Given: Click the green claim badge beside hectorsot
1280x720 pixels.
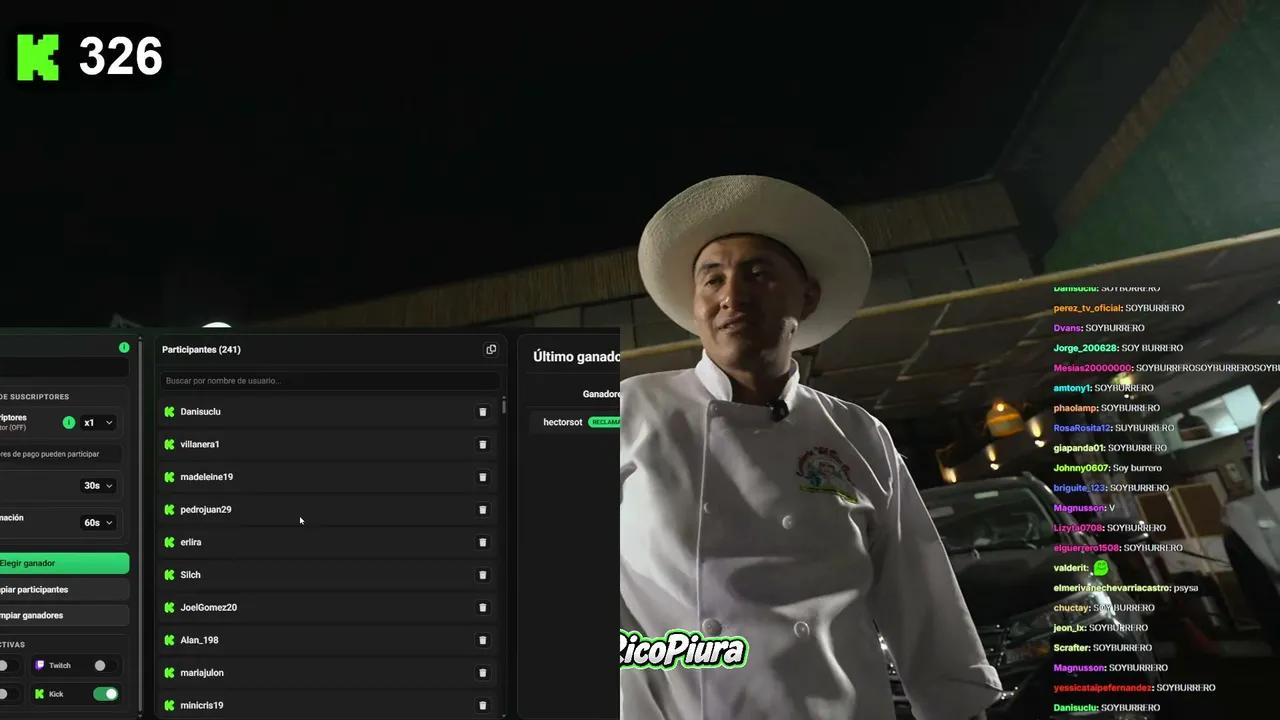Looking at the screenshot, I should pyautogui.click(x=604, y=422).
